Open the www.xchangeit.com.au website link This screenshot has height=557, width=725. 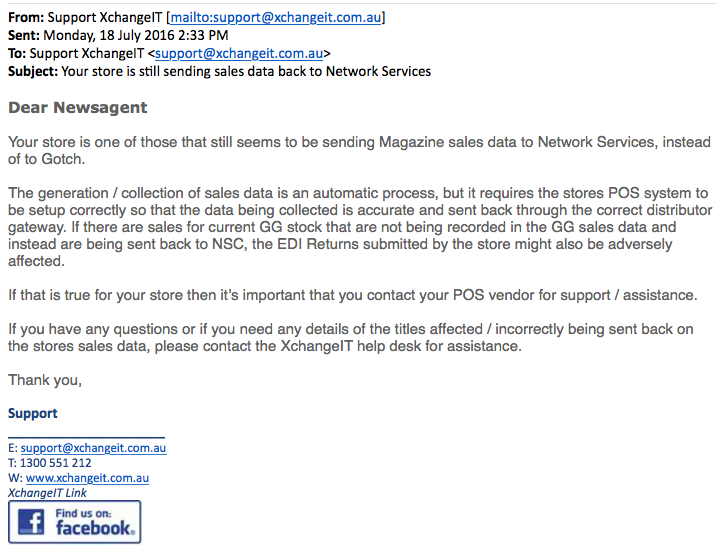tap(87, 478)
